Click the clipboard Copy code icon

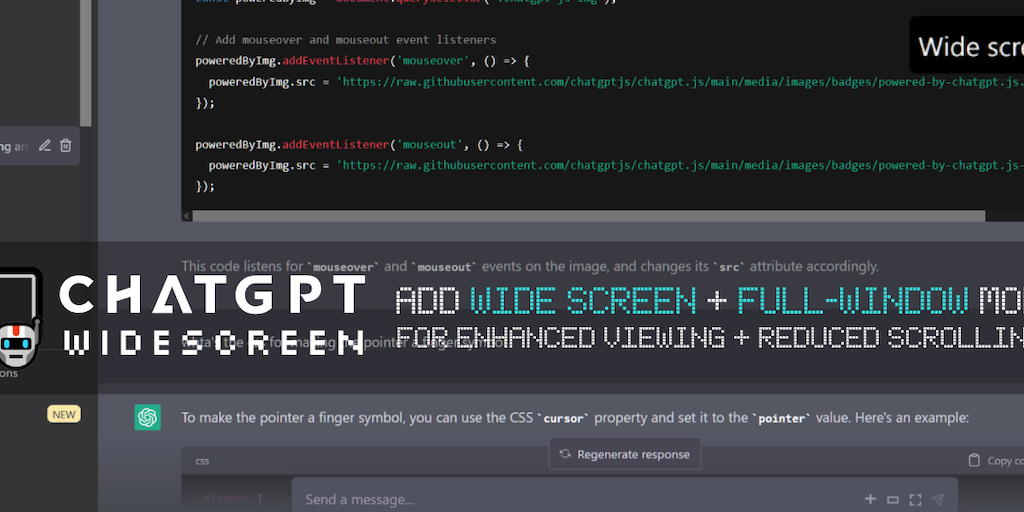coord(974,460)
